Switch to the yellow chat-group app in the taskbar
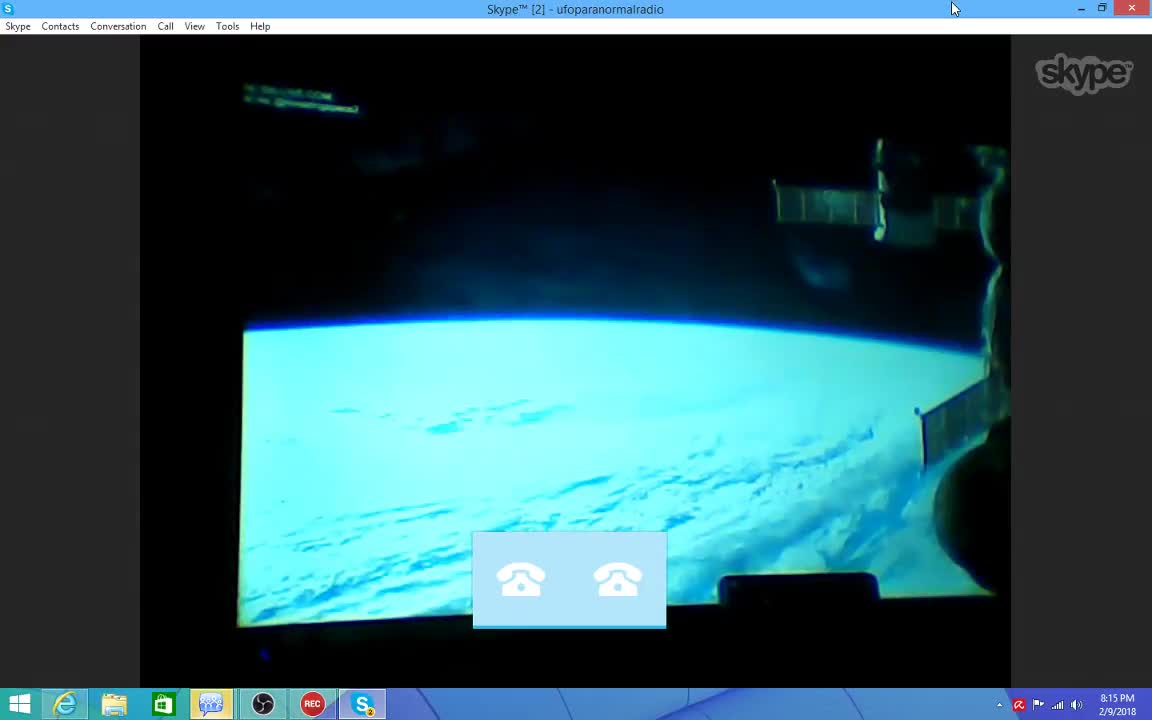 click(x=212, y=705)
